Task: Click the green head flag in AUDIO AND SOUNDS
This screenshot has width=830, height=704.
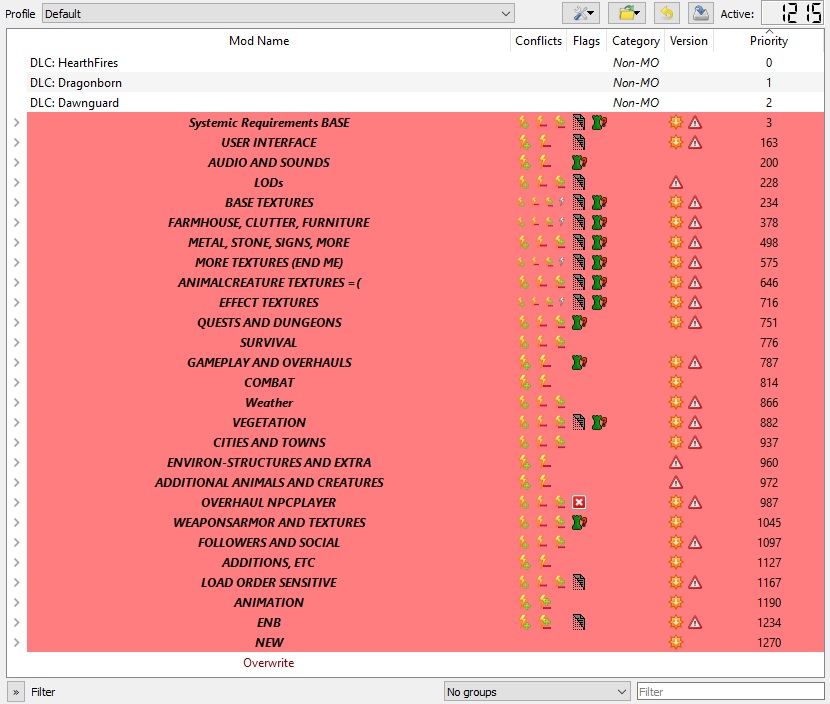Action: coord(579,163)
